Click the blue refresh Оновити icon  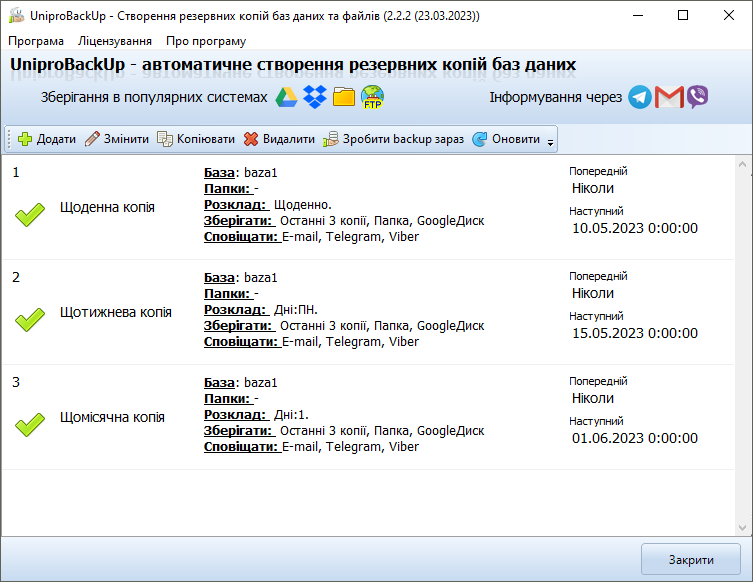tap(479, 139)
